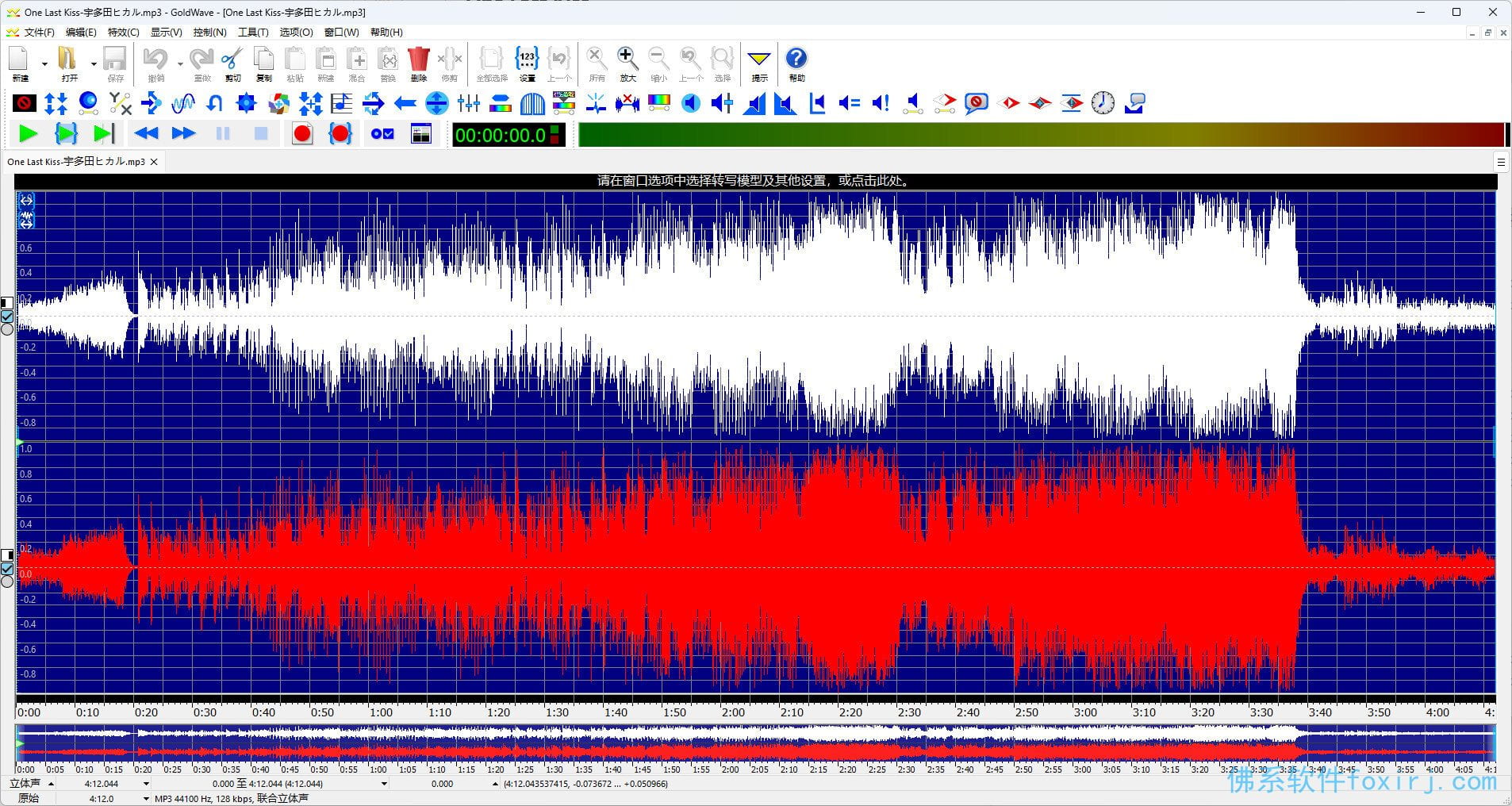
Task: Open the 帮助 question mark icon
Action: [796, 63]
